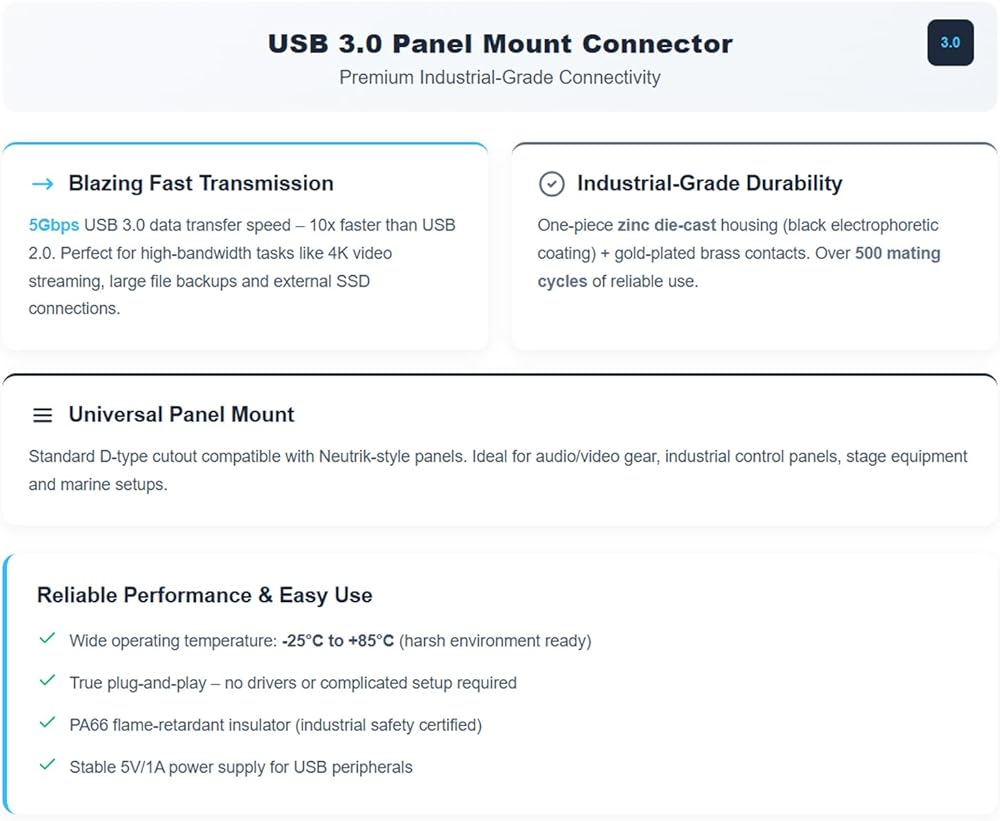The image size is (1000, 821).
Task: Click the checkmark beside True plug-and-play
Action: pos(47,681)
